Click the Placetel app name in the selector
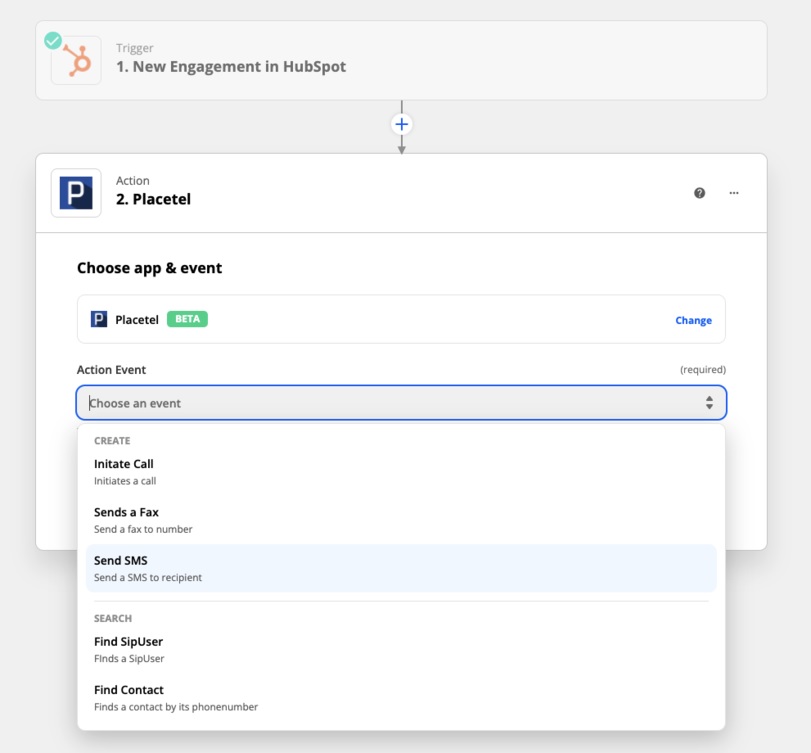 point(137,320)
